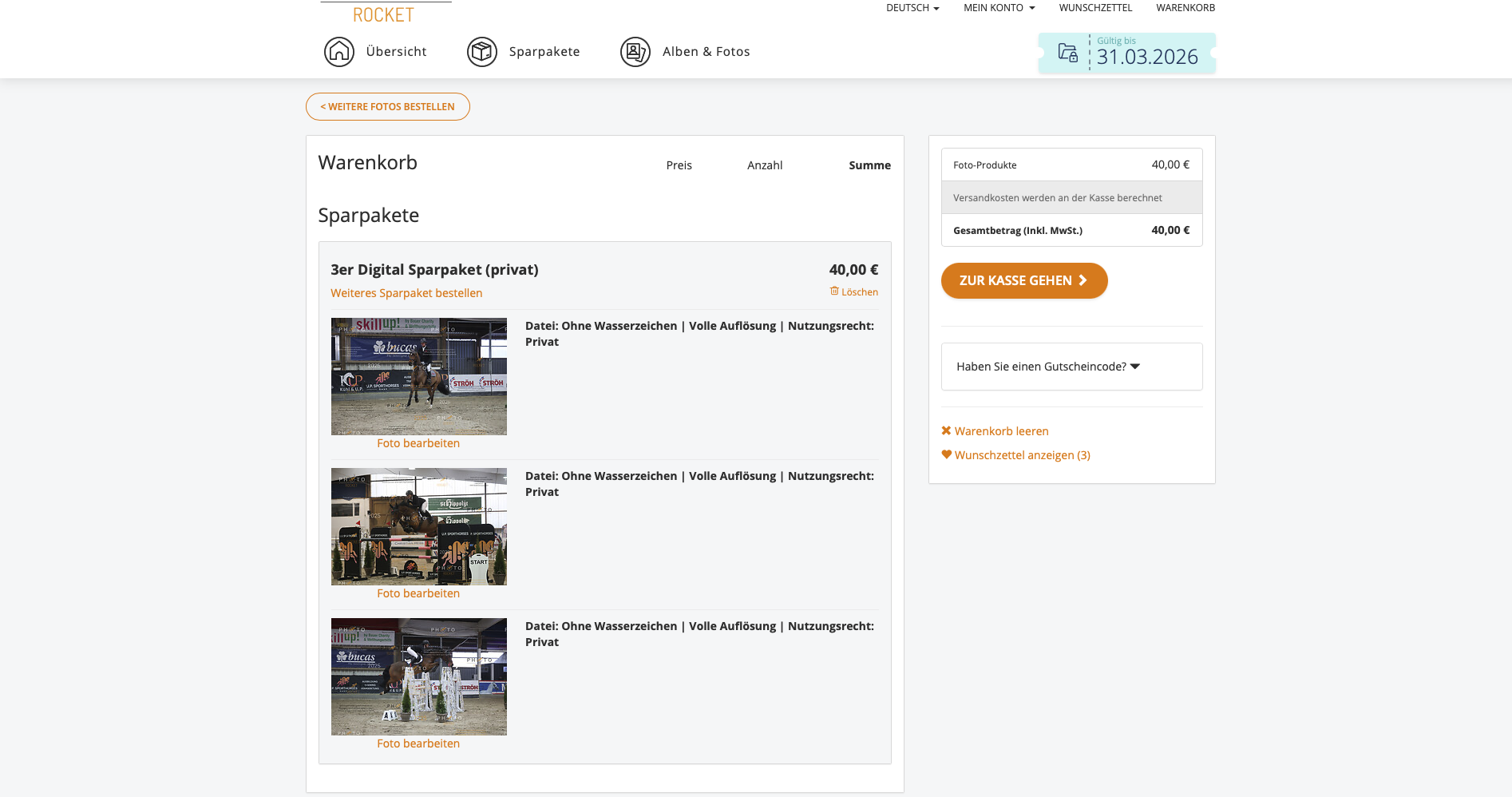
Task: Open the third photo thumbnail with white jump
Action: pyautogui.click(x=419, y=676)
